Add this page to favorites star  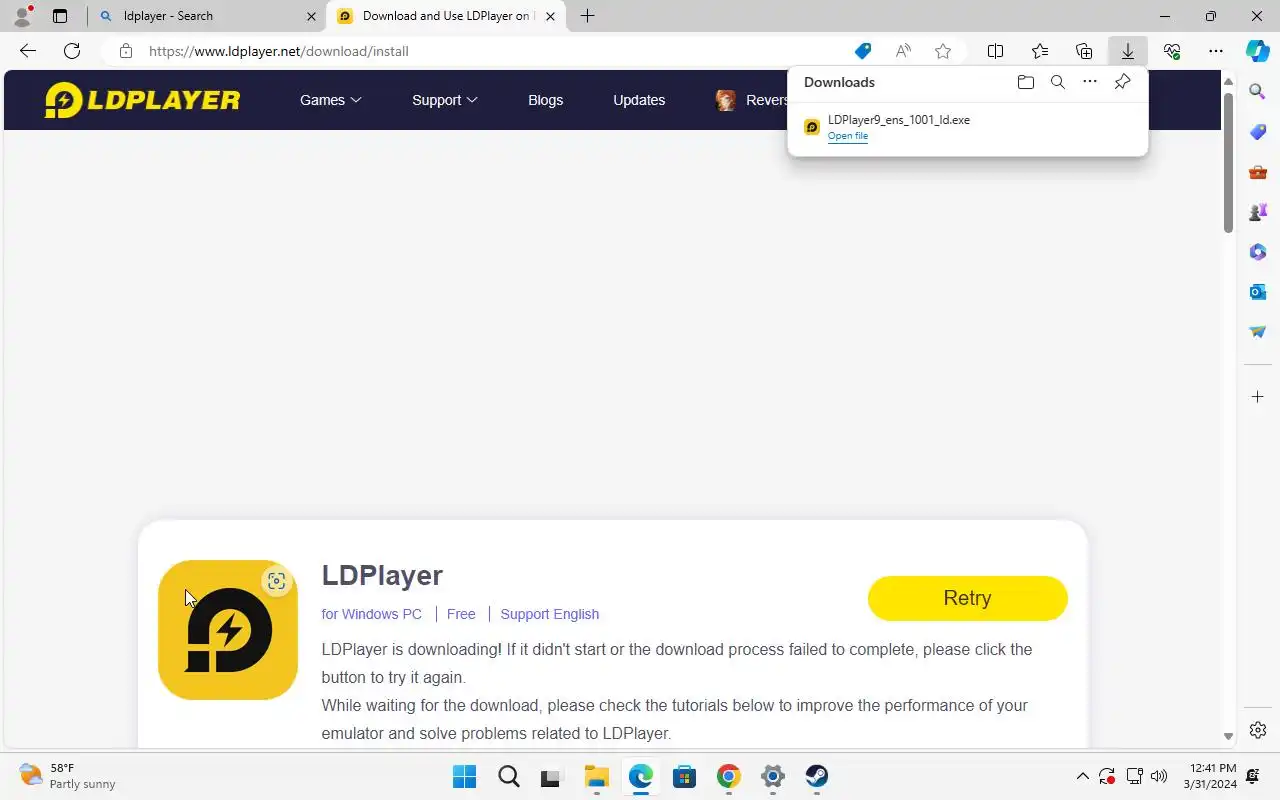(943, 51)
